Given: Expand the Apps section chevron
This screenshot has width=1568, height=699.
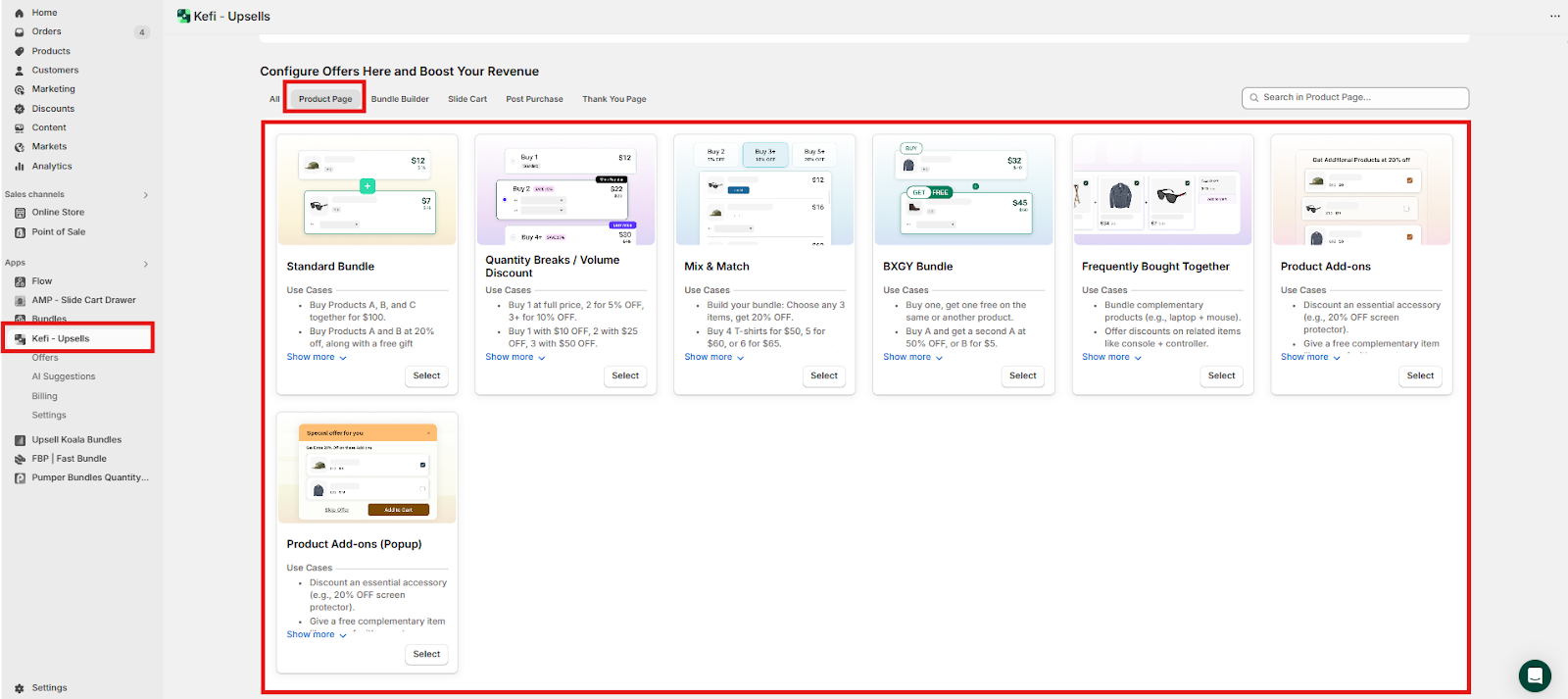Looking at the screenshot, I should [146, 264].
